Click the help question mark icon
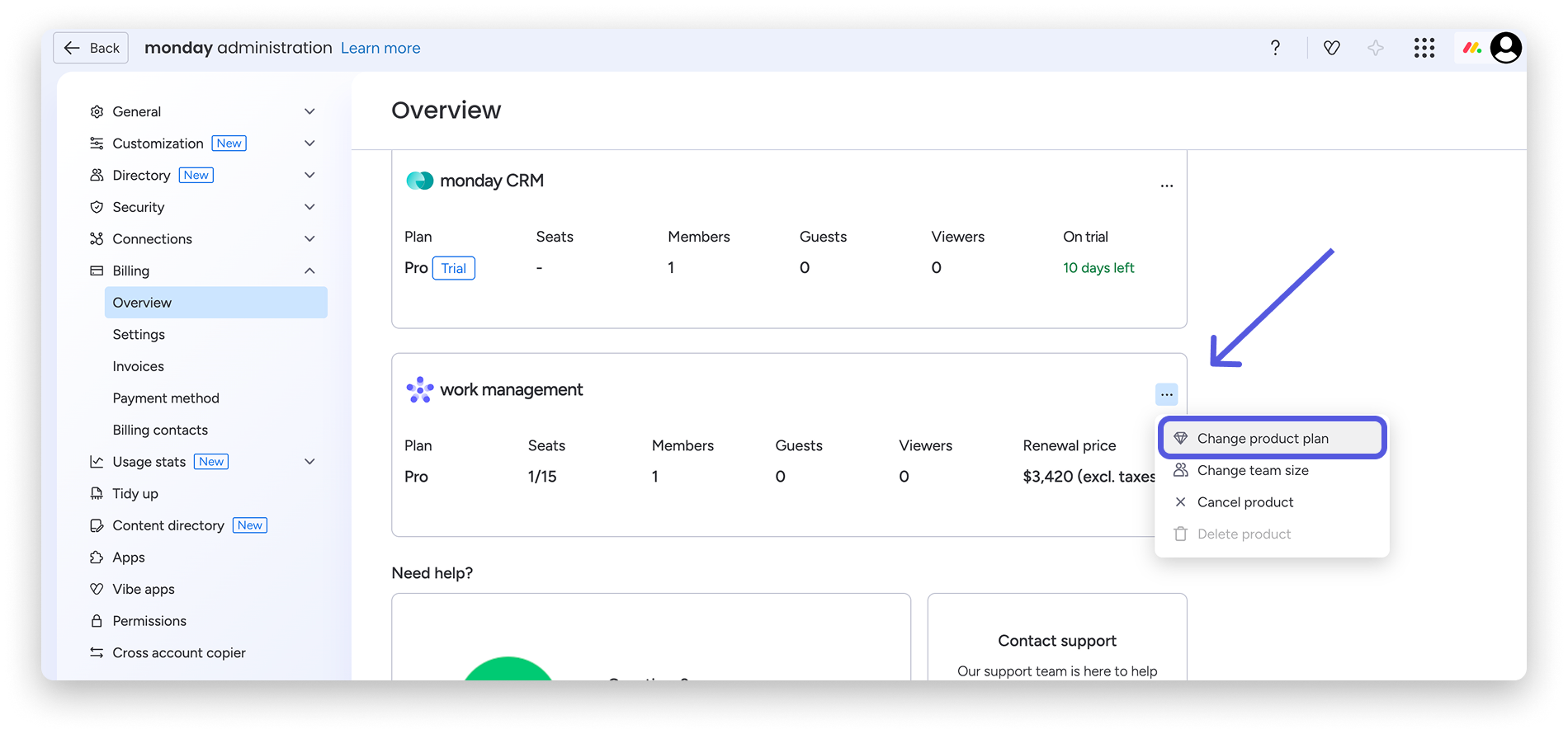The width and height of the screenshot is (1568, 734). tap(1275, 48)
